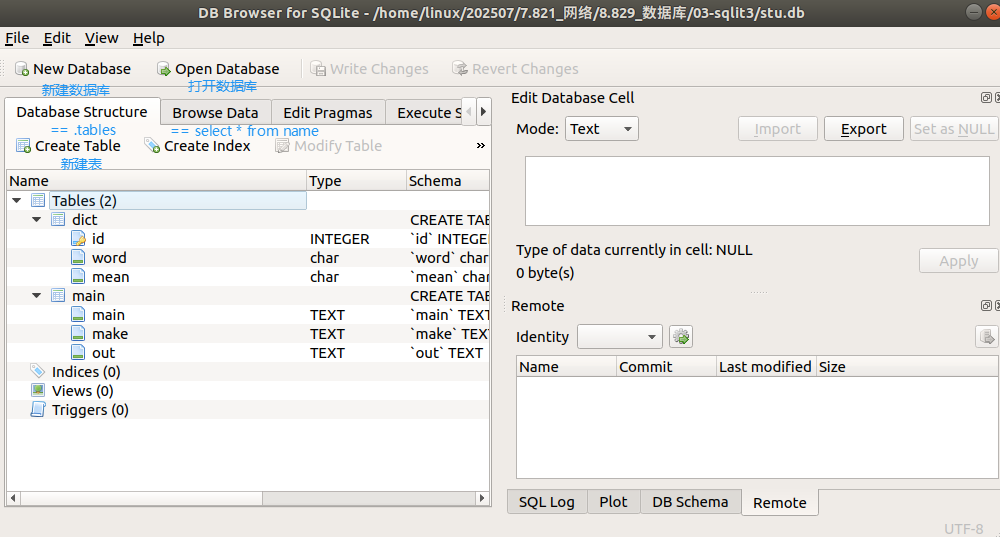The height and width of the screenshot is (537, 1000).
Task: Sort by the Name column header in structure
Action: (157, 181)
